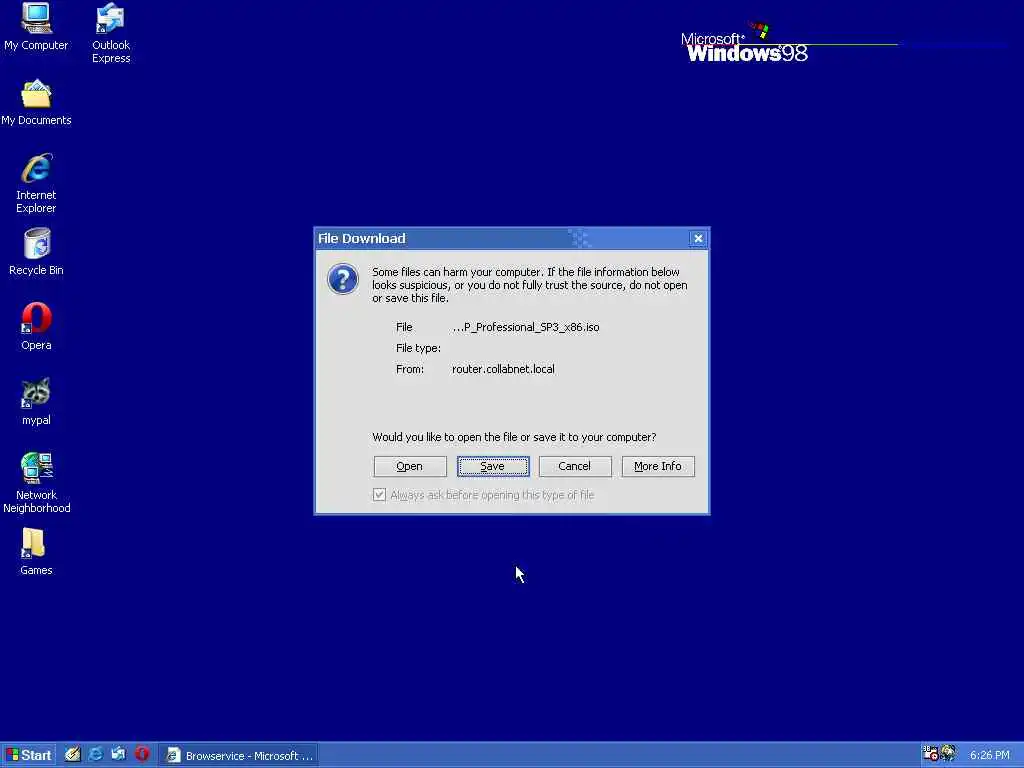Click the More Info button

[658, 466]
